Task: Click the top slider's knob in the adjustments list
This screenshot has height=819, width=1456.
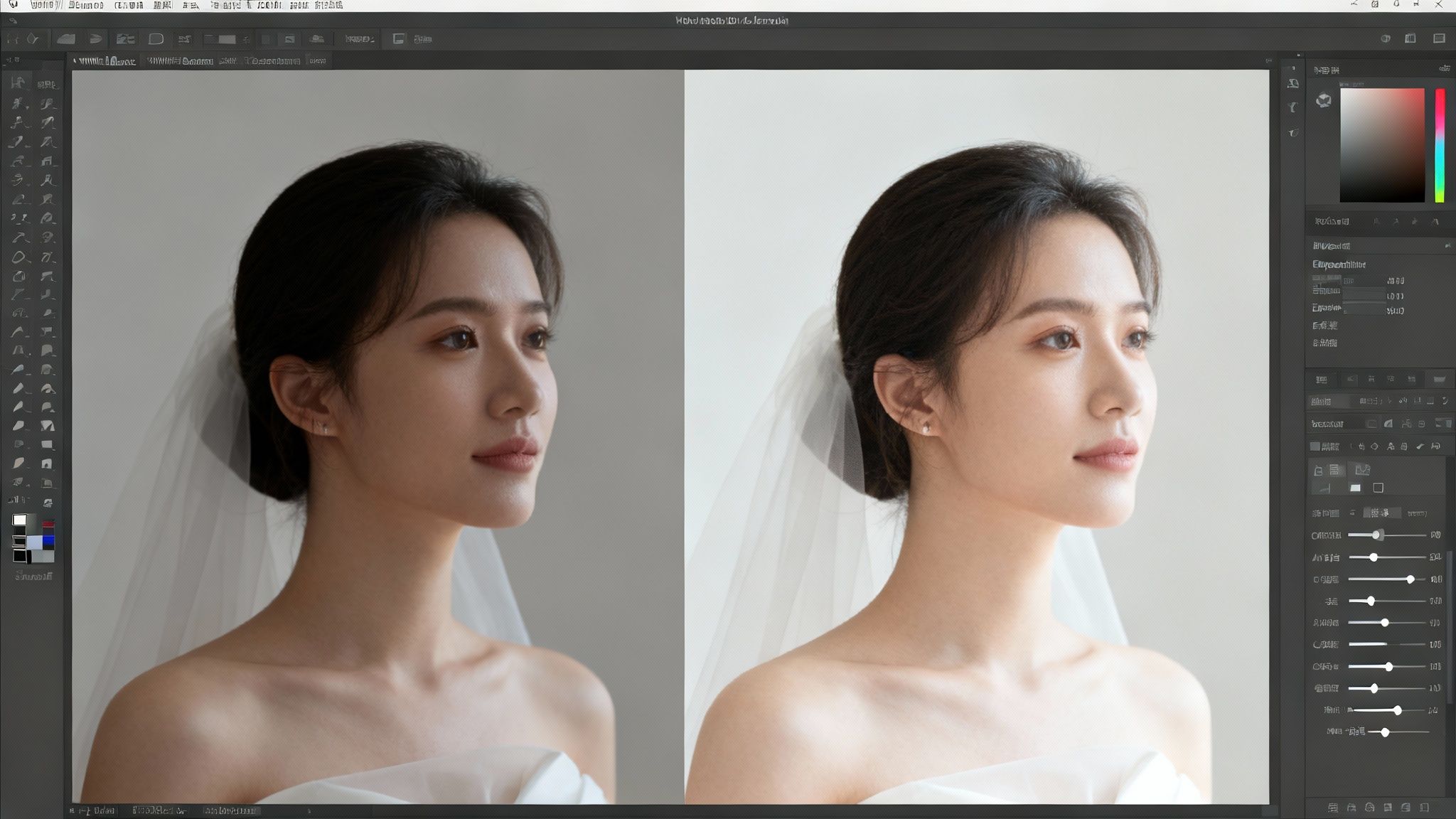Action: [1376, 535]
